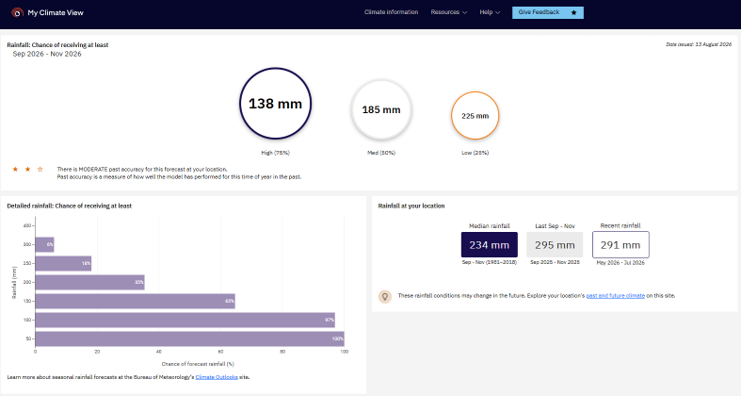Click the 295 mm Last Sep - Nov box
Screen dimensions: 741x396
(x=555, y=245)
